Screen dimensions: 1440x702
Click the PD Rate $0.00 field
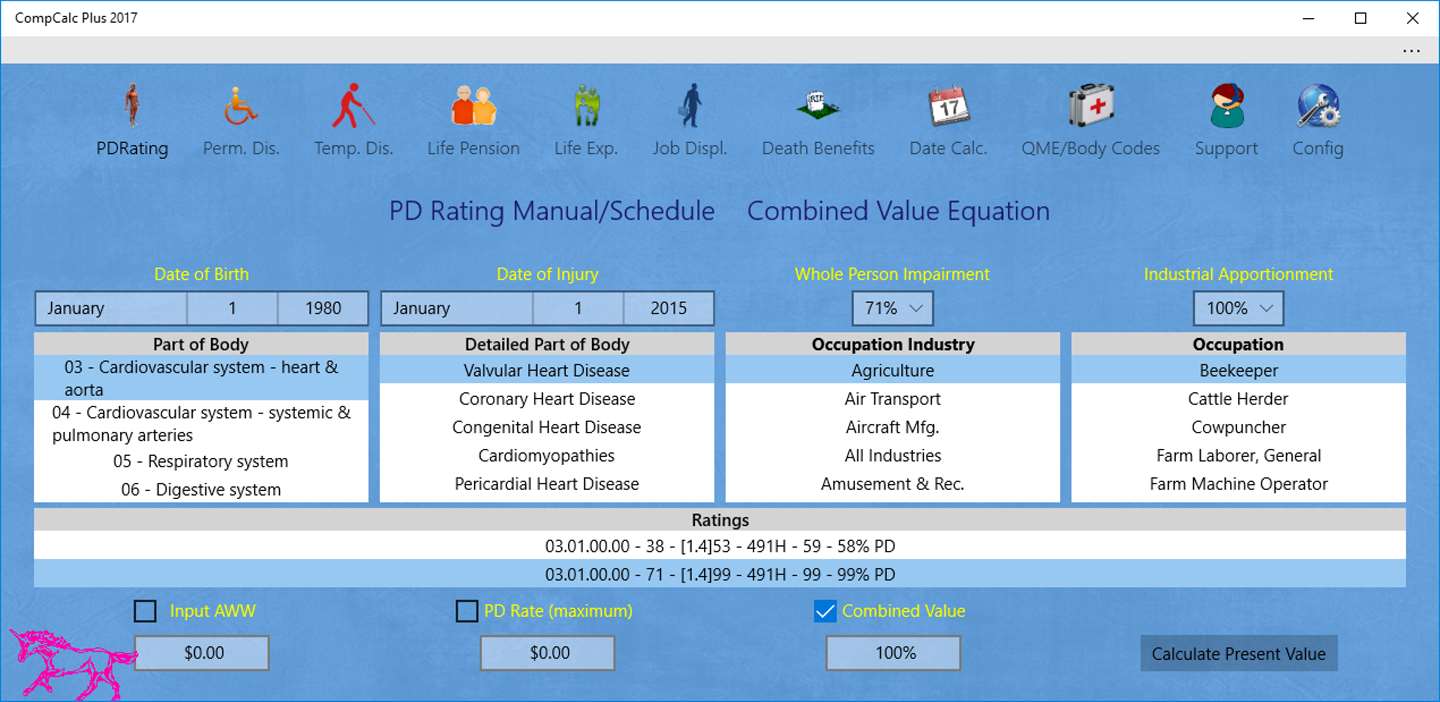(548, 653)
